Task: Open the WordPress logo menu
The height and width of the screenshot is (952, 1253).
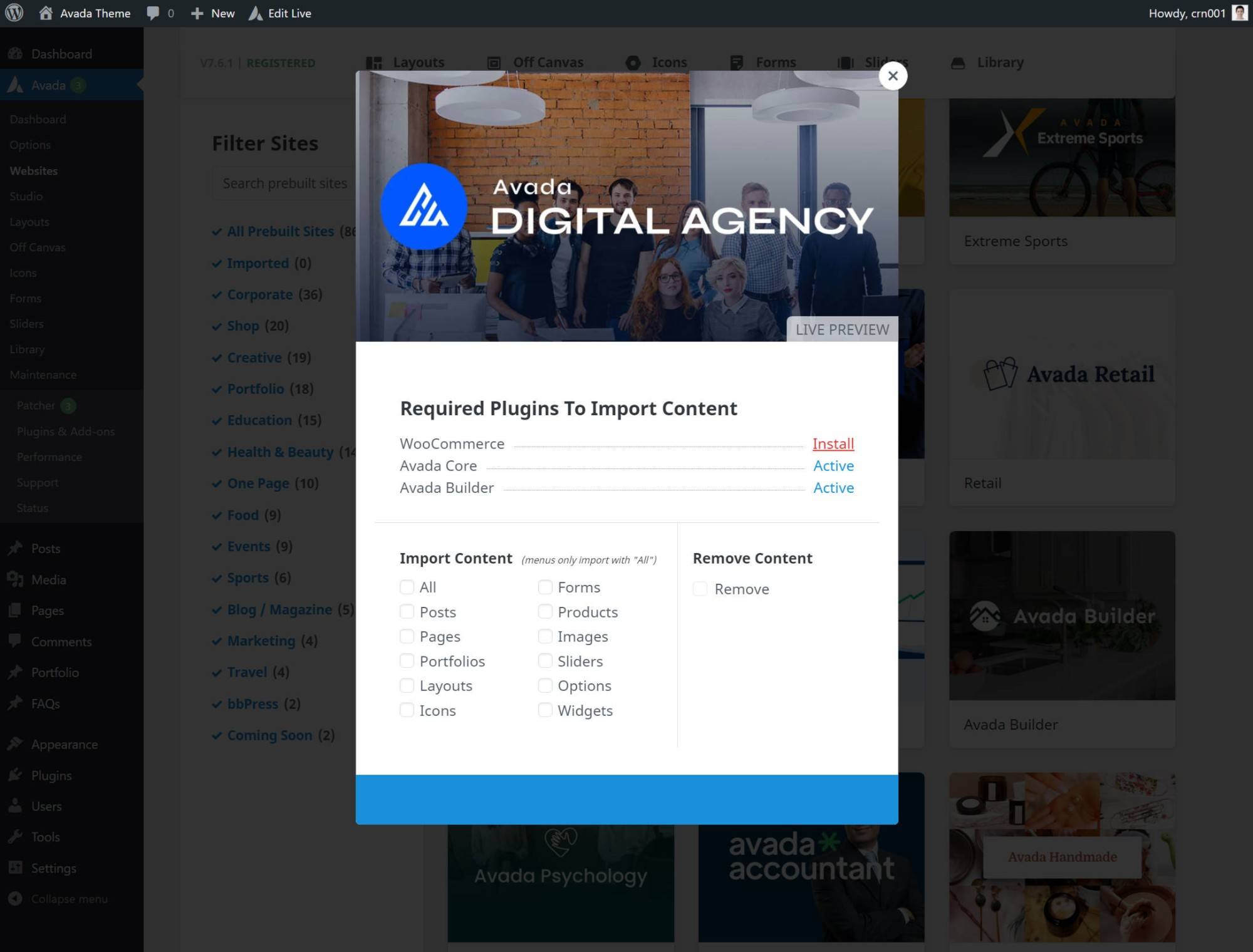Action: (14, 13)
